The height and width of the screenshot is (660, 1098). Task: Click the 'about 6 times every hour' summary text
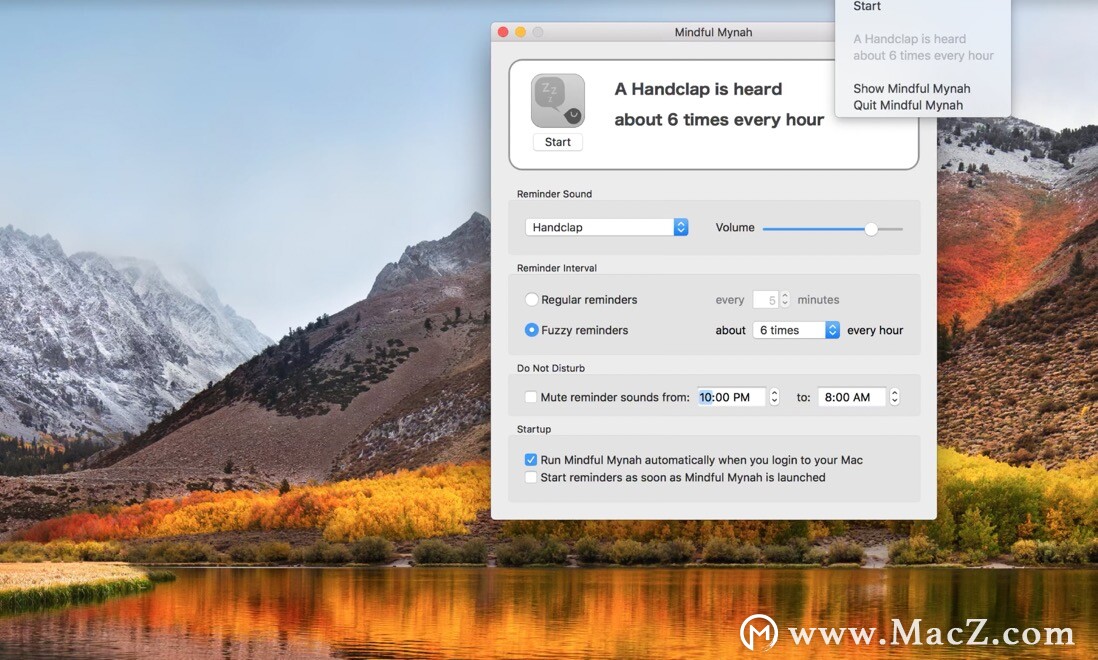coord(719,120)
